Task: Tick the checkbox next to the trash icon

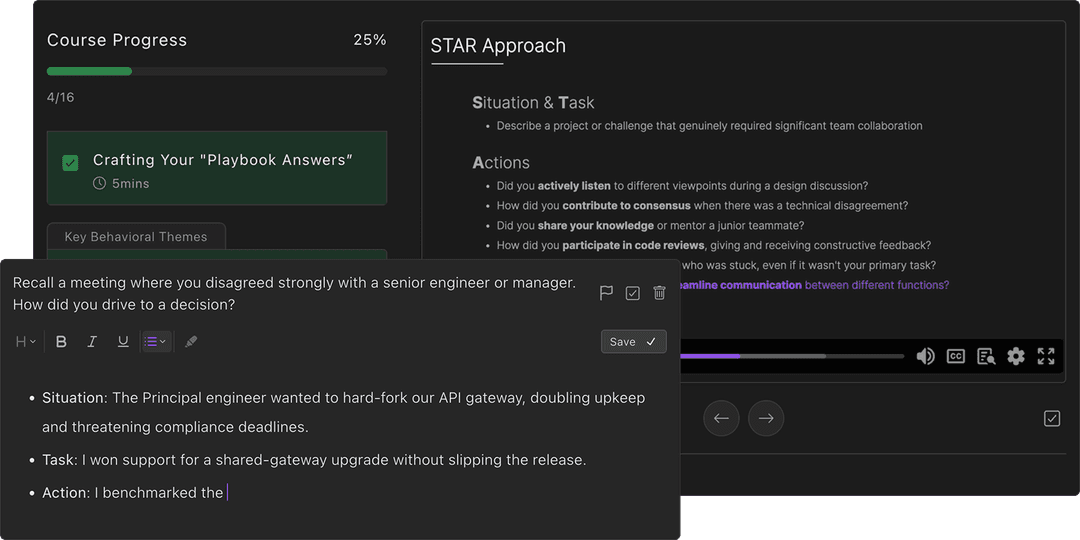Action: [x=633, y=293]
